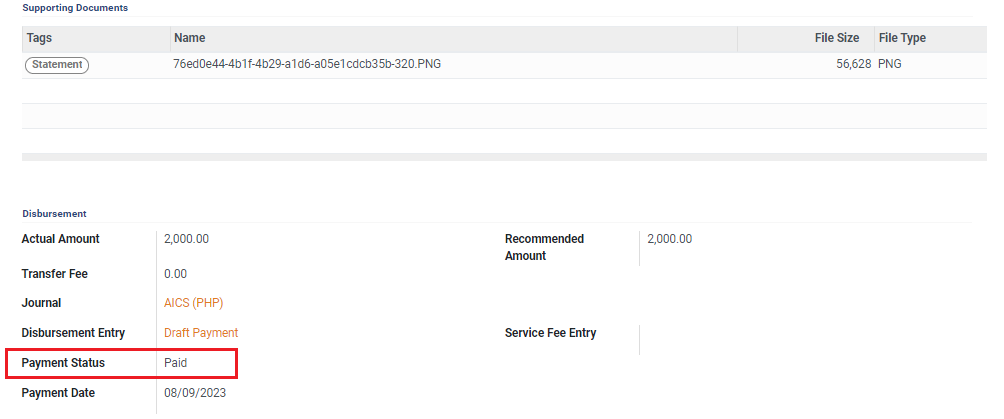Image resolution: width=1004 pixels, height=419 pixels.
Task: Sort by File Size column header
Action: (x=836, y=38)
